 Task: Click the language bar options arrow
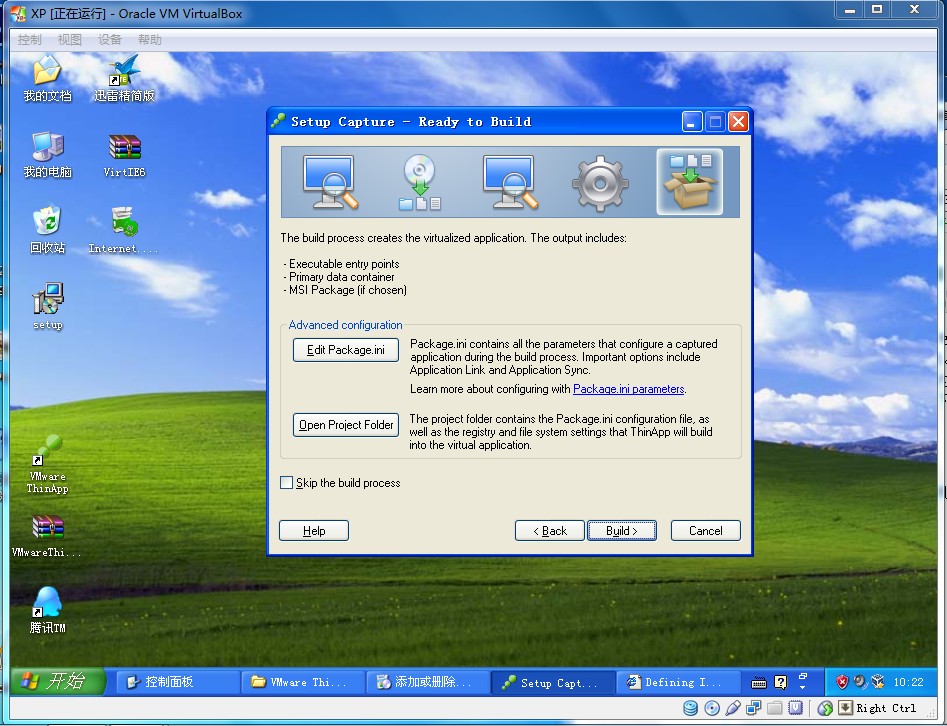click(x=803, y=688)
